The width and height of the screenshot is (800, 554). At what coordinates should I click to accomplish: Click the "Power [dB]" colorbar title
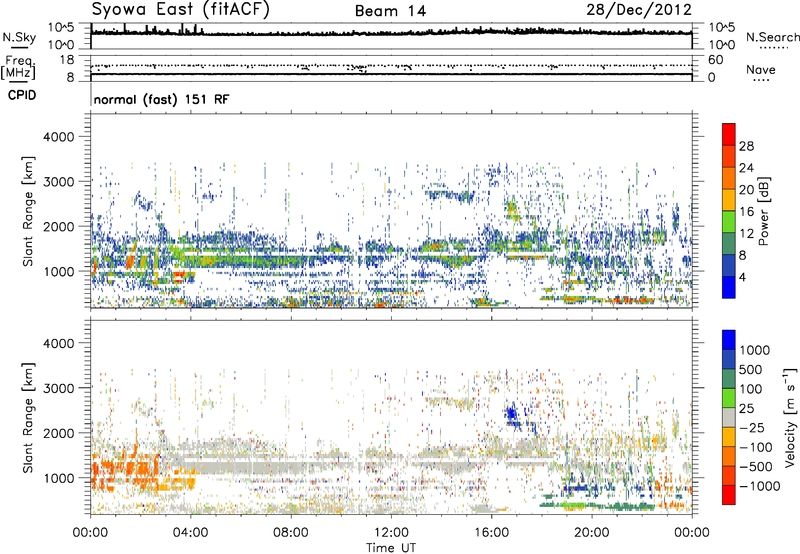(x=764, y=211)
